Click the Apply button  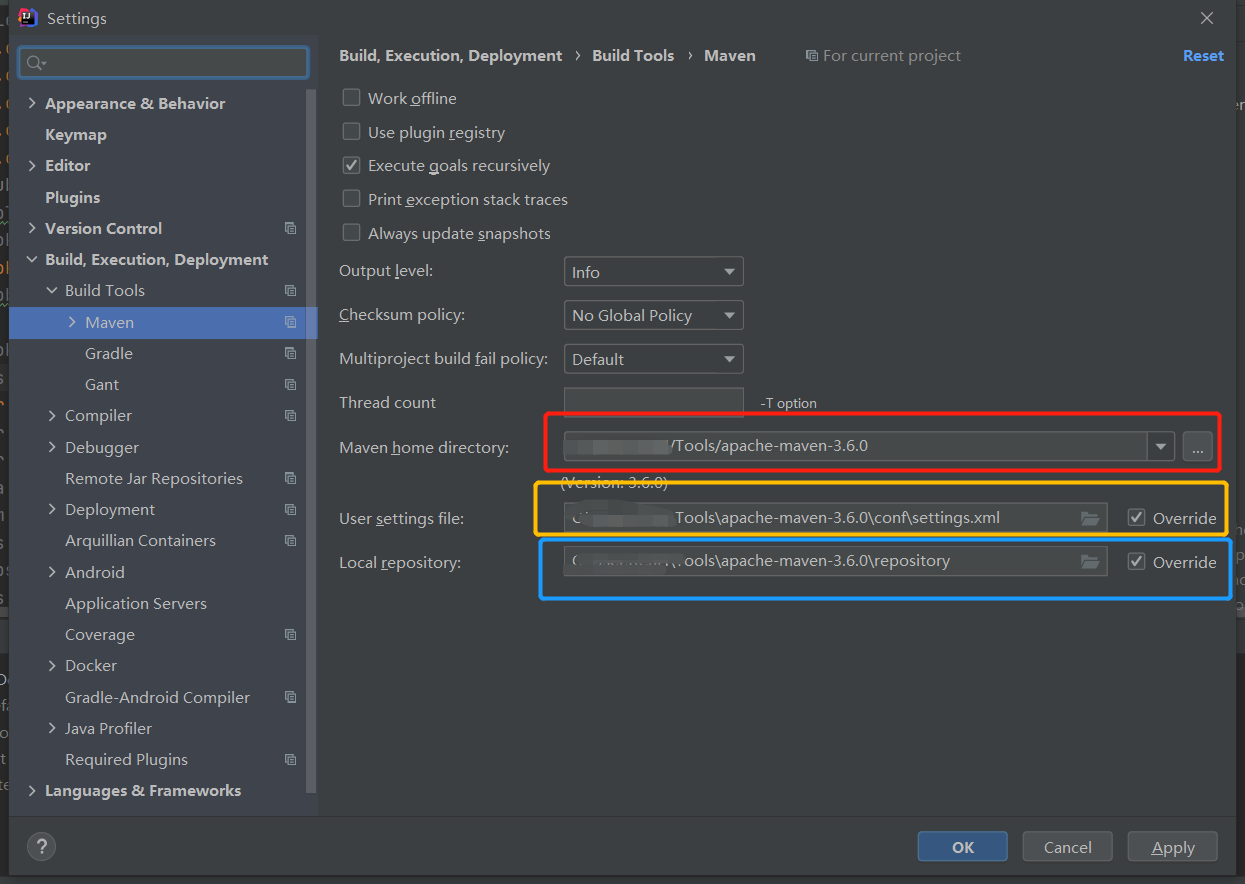[1173, 847]
